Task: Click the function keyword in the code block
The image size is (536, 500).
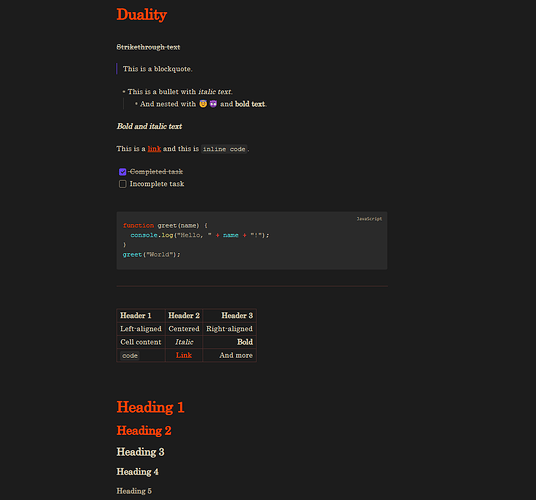Action: click(138, 226)
